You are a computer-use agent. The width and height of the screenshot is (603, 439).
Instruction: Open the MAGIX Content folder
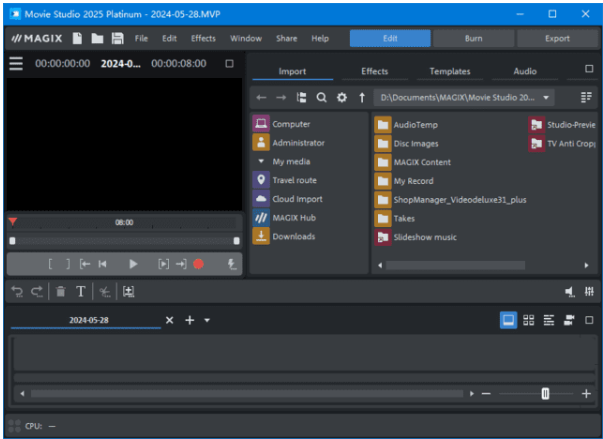click(x=422, y=162)
